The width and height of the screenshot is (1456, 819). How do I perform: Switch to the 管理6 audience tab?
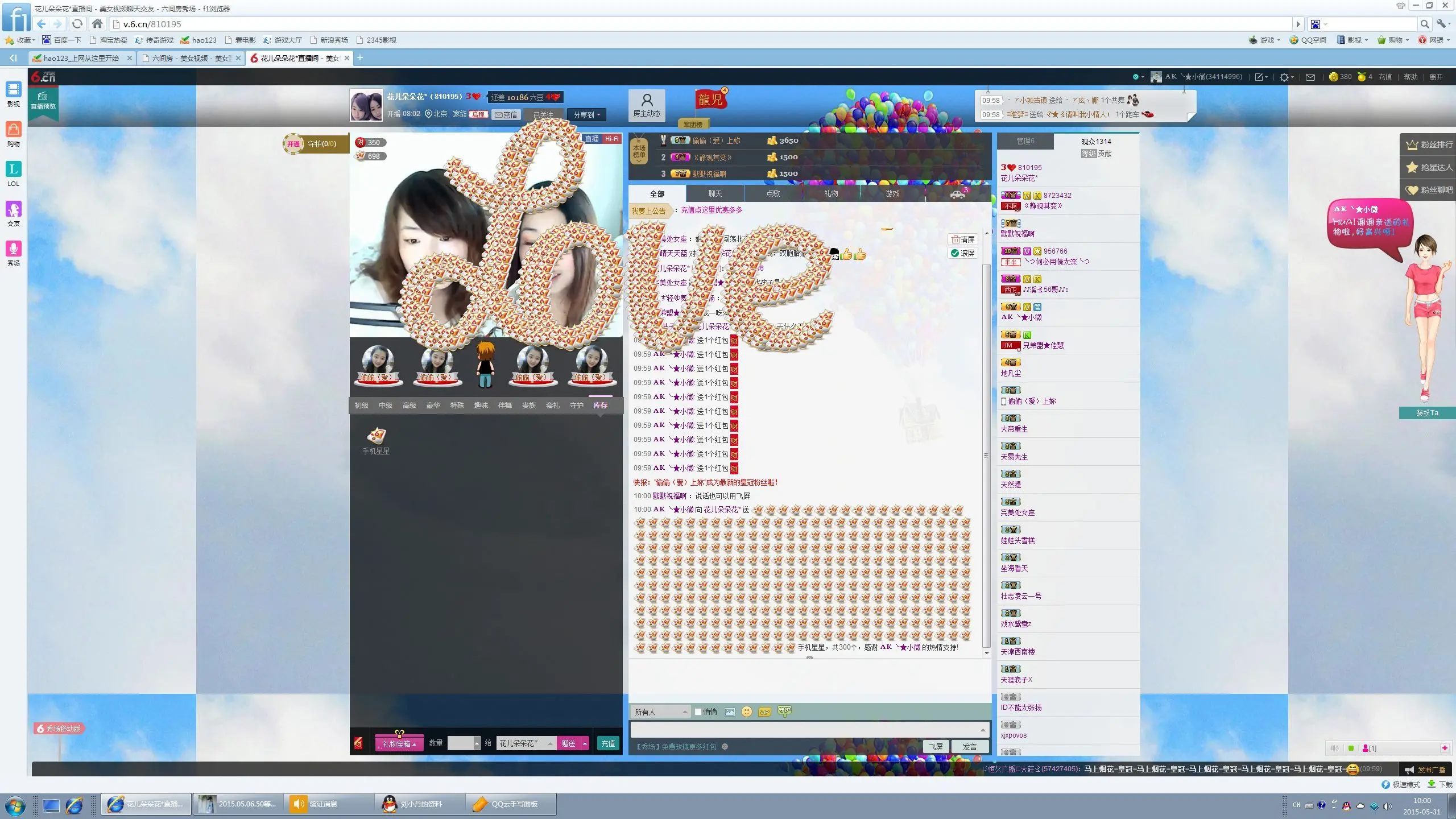click(x=1025, y=141)
